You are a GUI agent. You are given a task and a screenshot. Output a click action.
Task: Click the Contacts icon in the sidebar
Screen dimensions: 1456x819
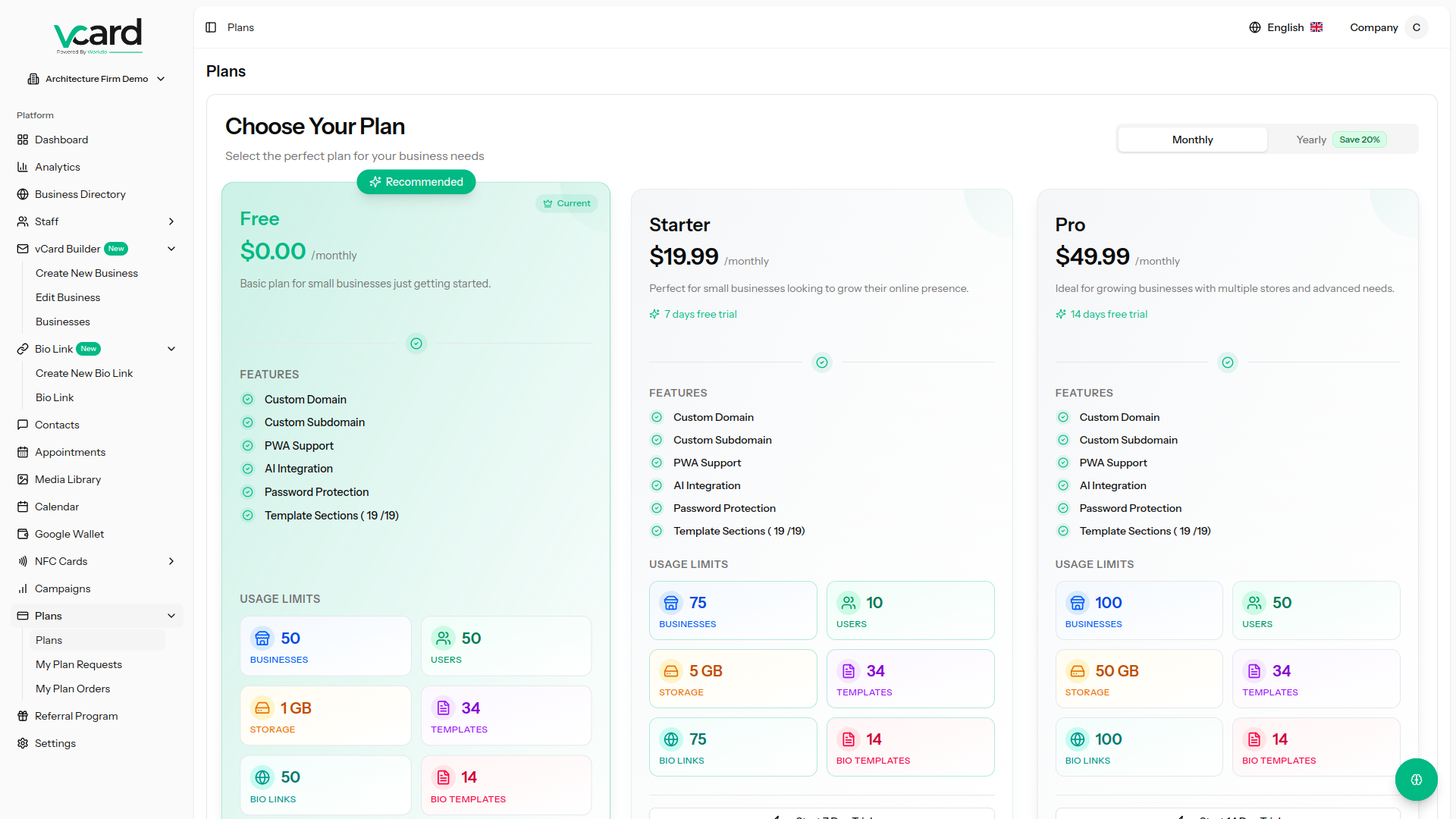tap(23, 425)
